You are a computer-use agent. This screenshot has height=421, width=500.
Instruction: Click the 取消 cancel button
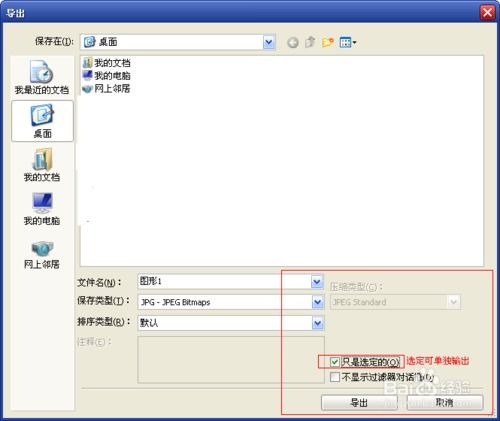click(445, 402)
